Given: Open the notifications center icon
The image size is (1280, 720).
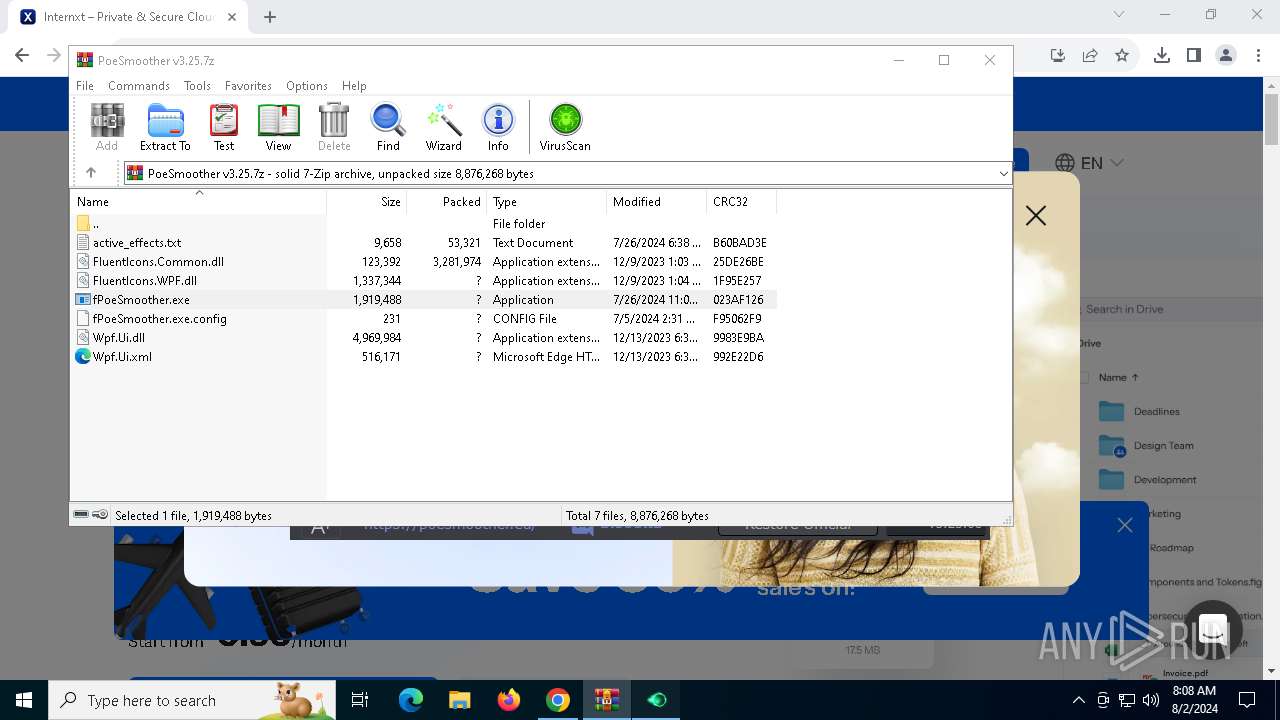Looking at the screenshot, I should click(1247, 700).
